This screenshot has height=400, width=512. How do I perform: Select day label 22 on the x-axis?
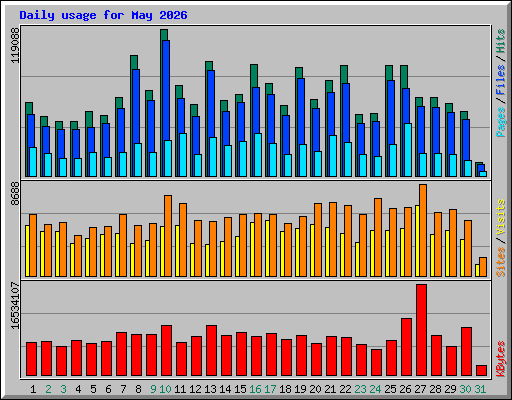click(x=345, y=389)
